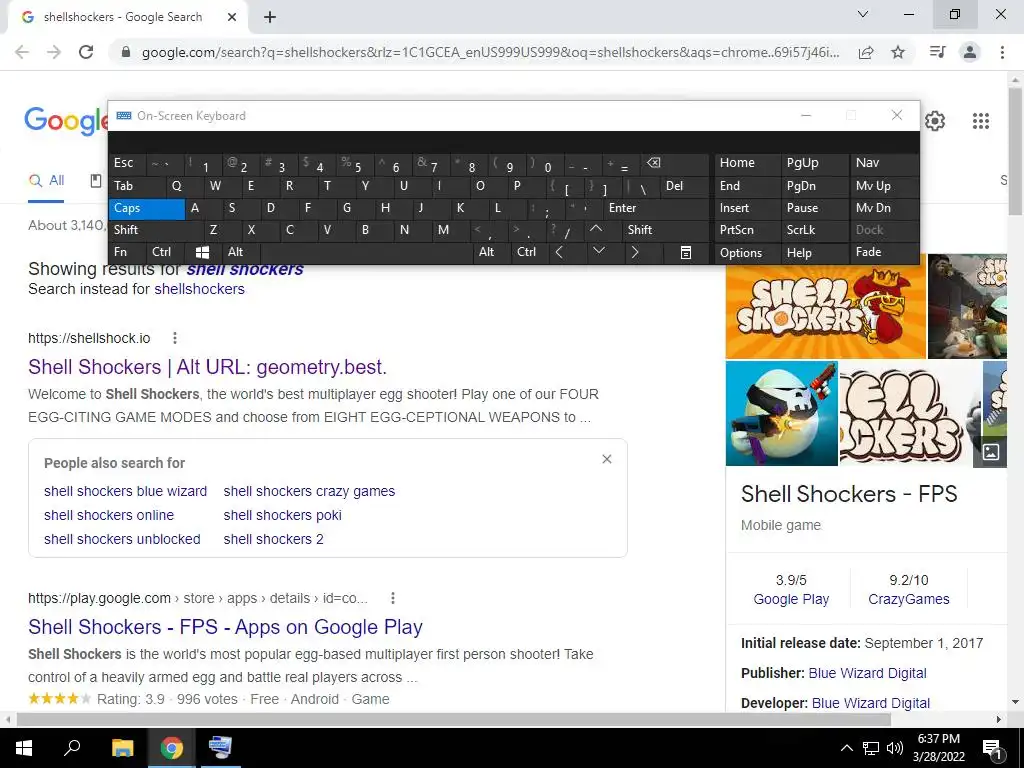Screen dimensions: 1024x768
Task: Click shell shockers crazy games suggestion
Action: click(x=309, y=491)
